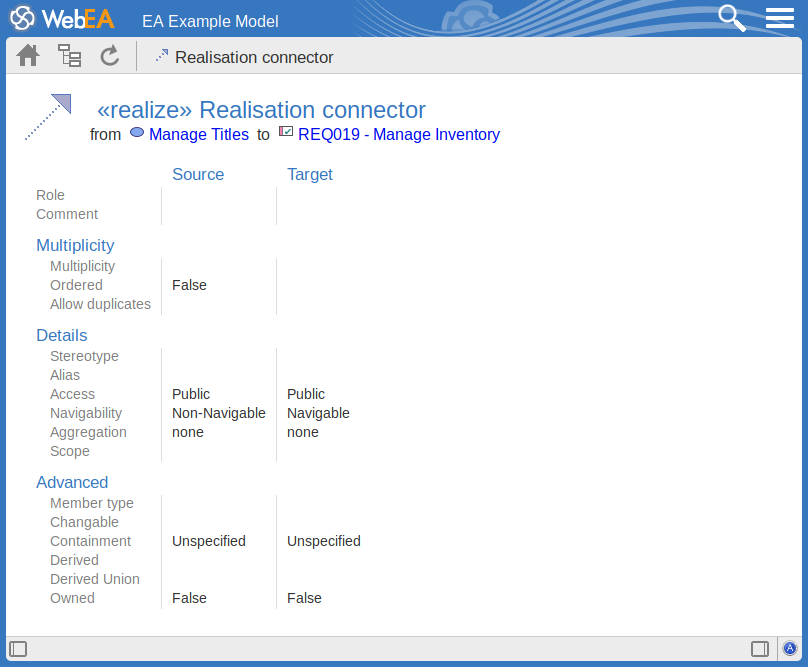Go to the Home icon
Viewport: 808px width, 667px height.
coord(28,56)
